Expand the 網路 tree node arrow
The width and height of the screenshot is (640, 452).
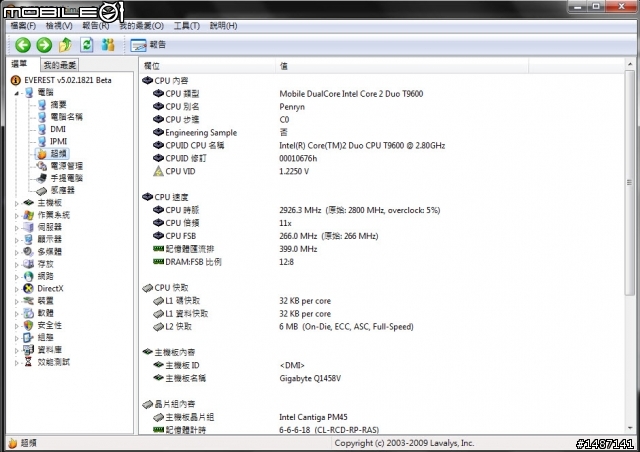coord(17,276)
